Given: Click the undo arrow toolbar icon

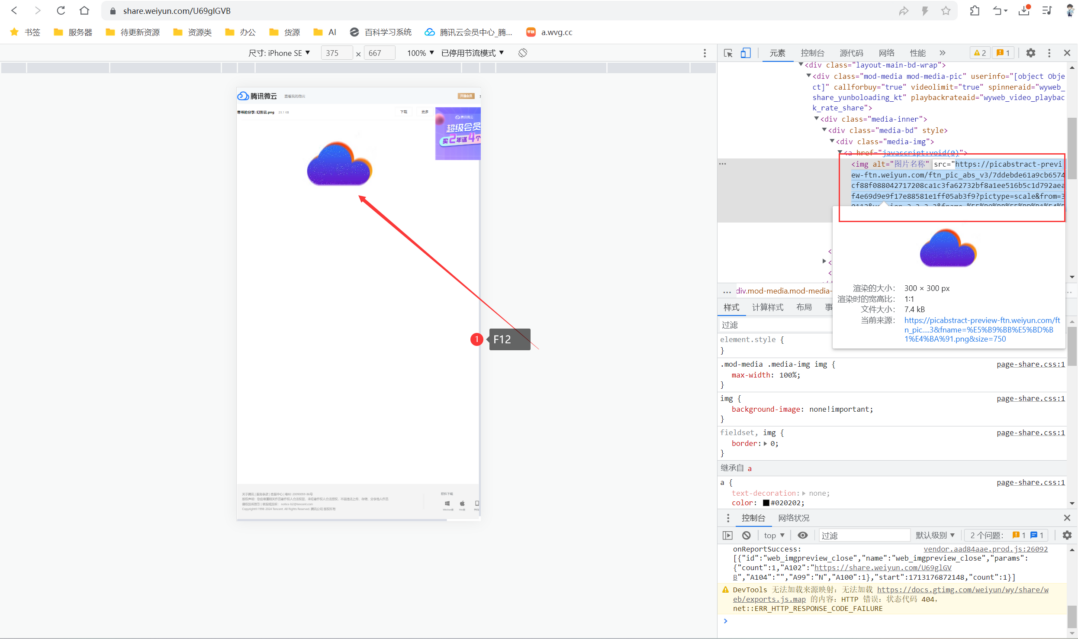Looking at the screenshot, I should (999, 10).
